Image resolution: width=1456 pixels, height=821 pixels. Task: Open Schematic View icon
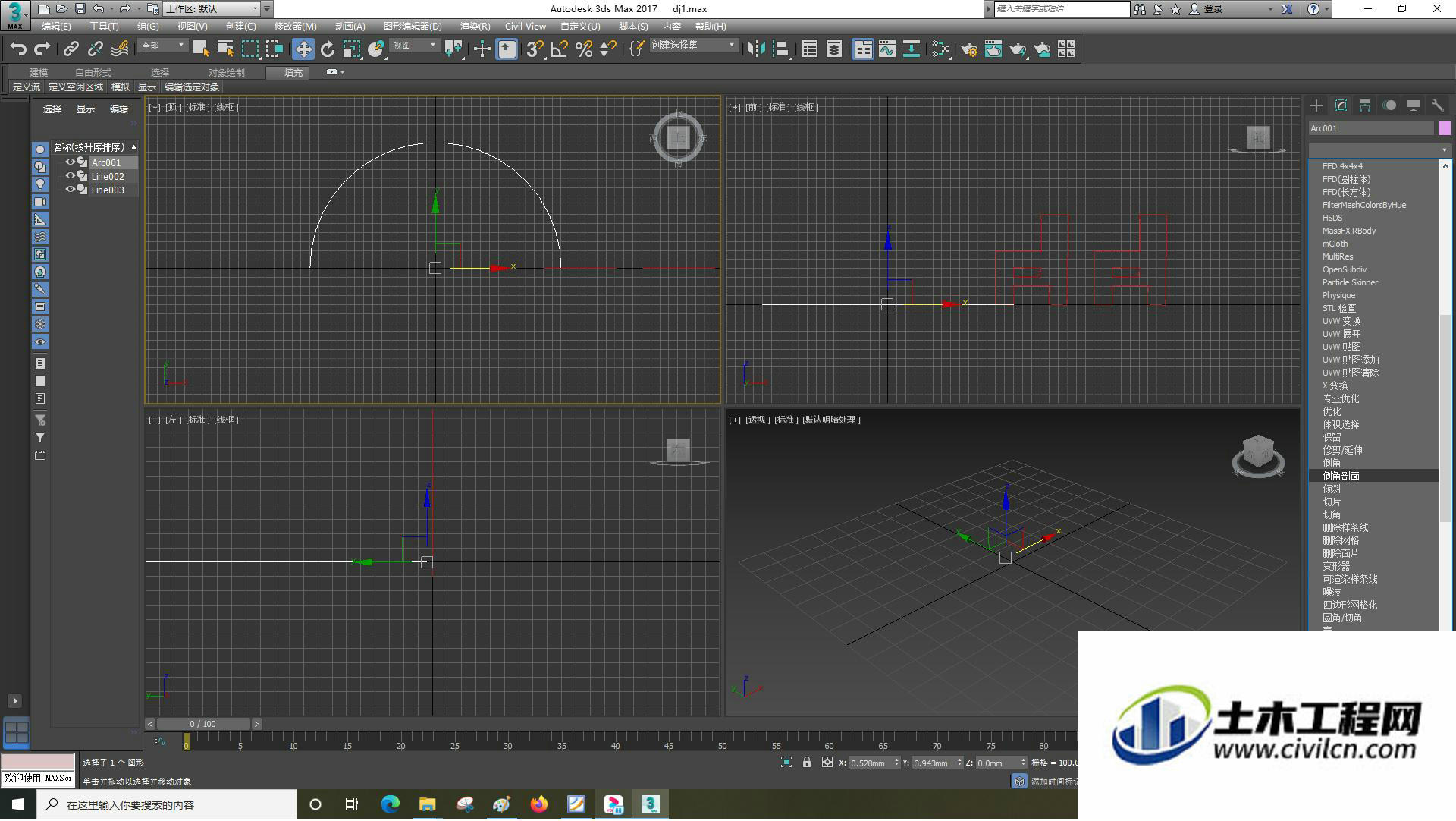(x=912, y=49)
